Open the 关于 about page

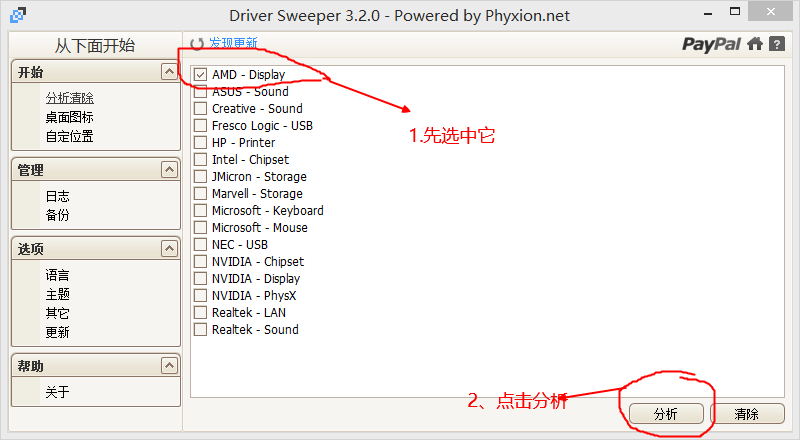click(x=57, y=392)
